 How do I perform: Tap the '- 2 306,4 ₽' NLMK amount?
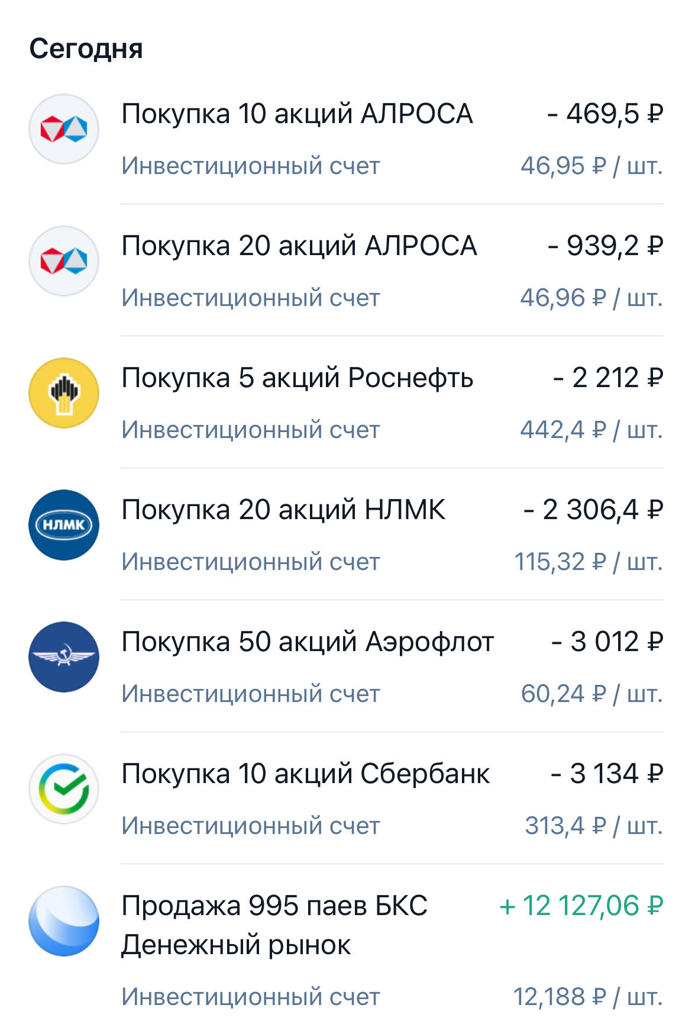(593, 510)
